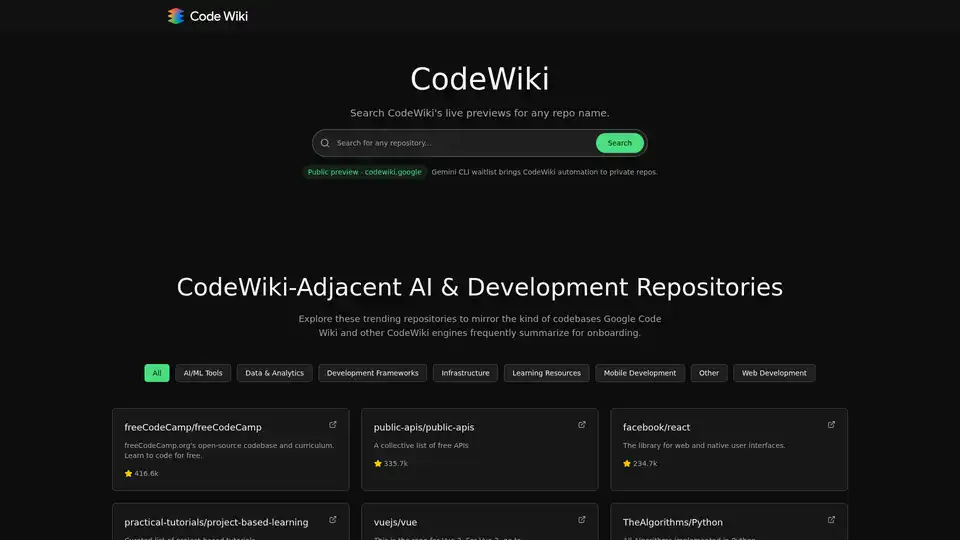The height and width of the screenshot is (540, 960).
Task: Click the large CodeWiki heading
Action: click(x=480, y=79)
